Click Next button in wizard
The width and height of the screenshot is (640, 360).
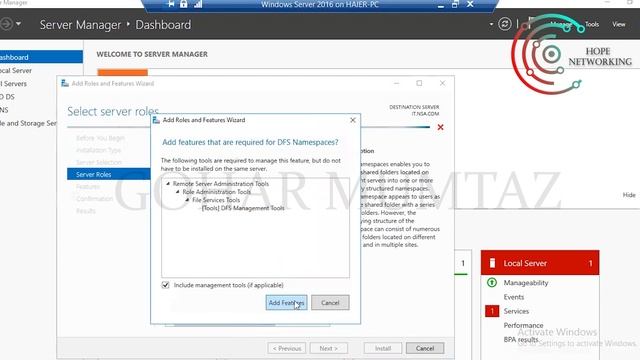(x=329, y=348)
